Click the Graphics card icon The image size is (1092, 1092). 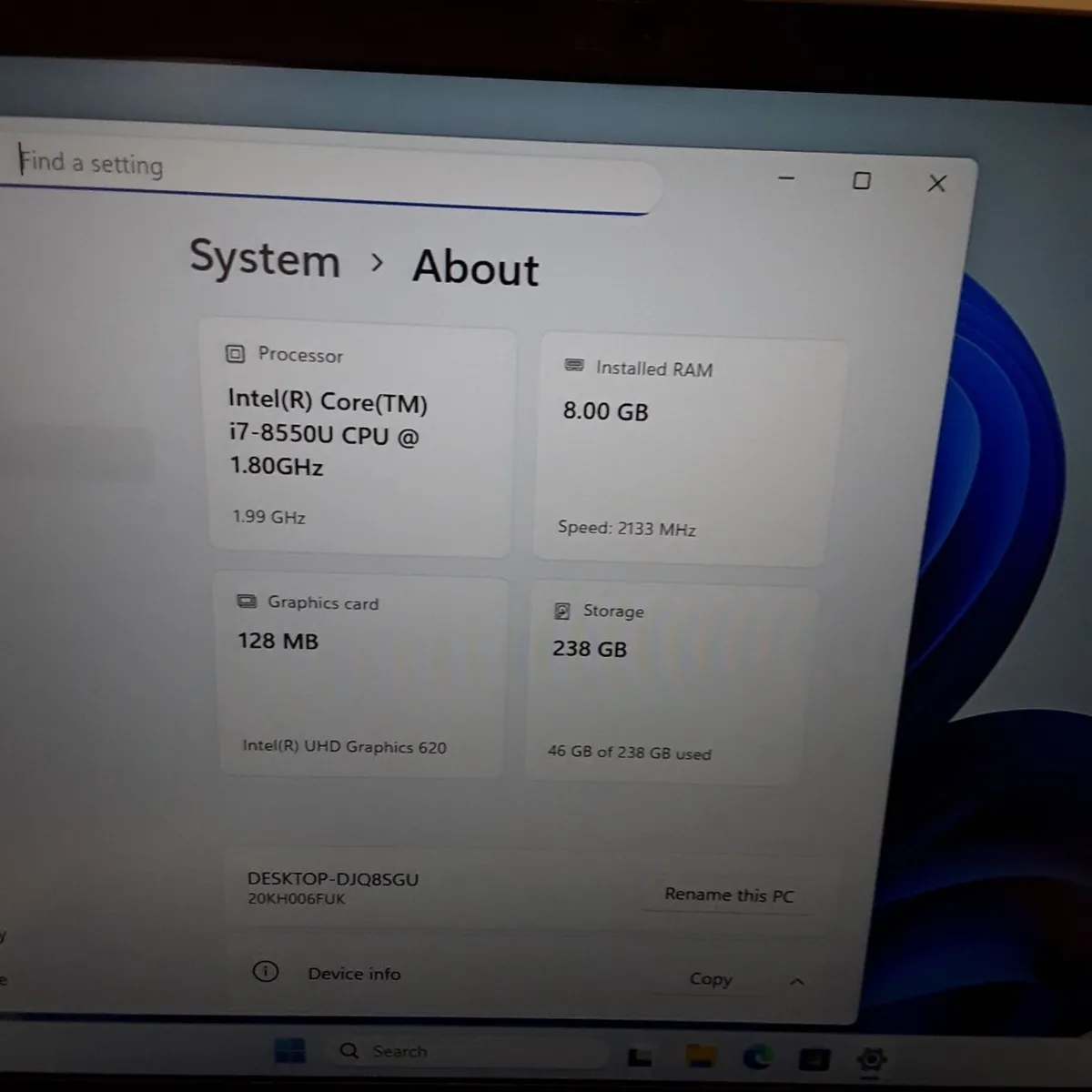247,601
